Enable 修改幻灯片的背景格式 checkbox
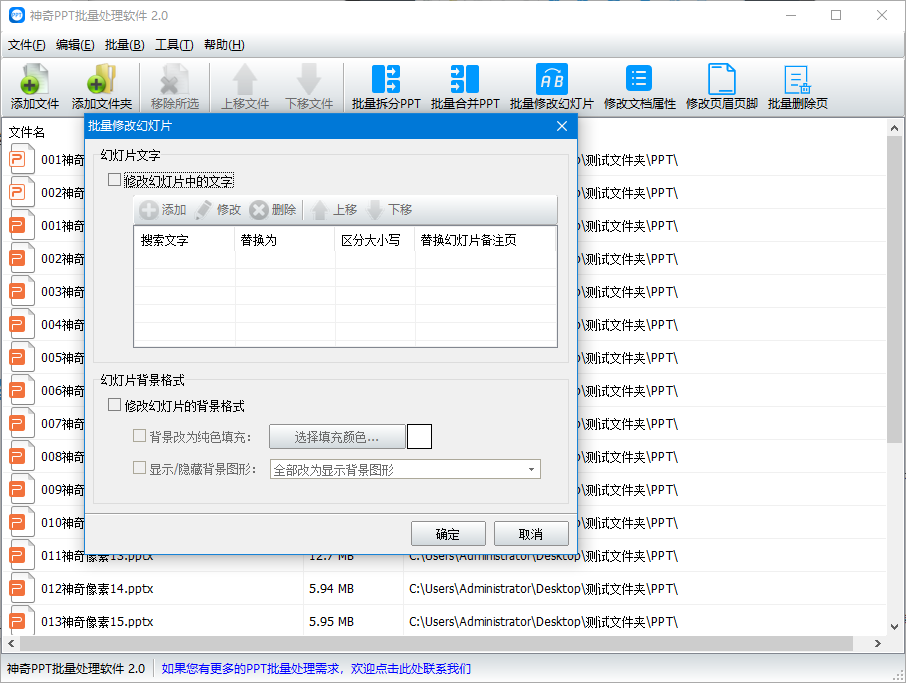This screenshot has height=683, width=906. 114,405
